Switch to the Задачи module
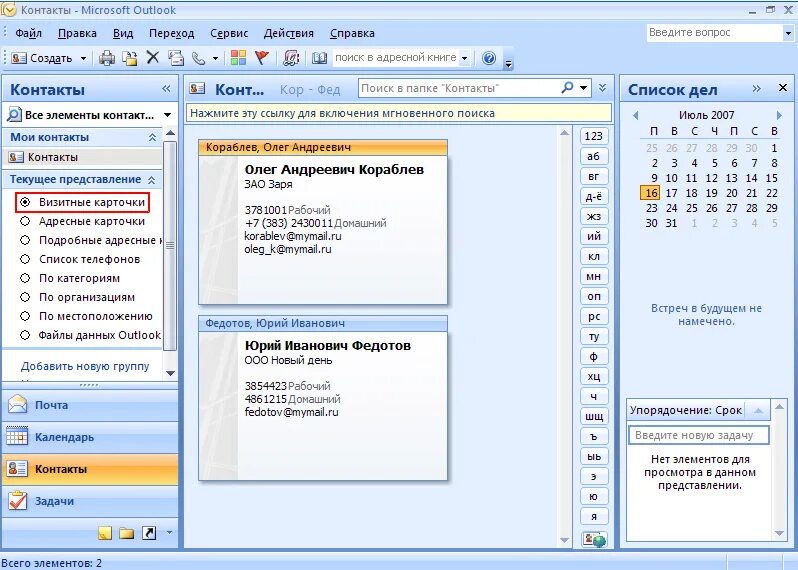 (90, 501)
